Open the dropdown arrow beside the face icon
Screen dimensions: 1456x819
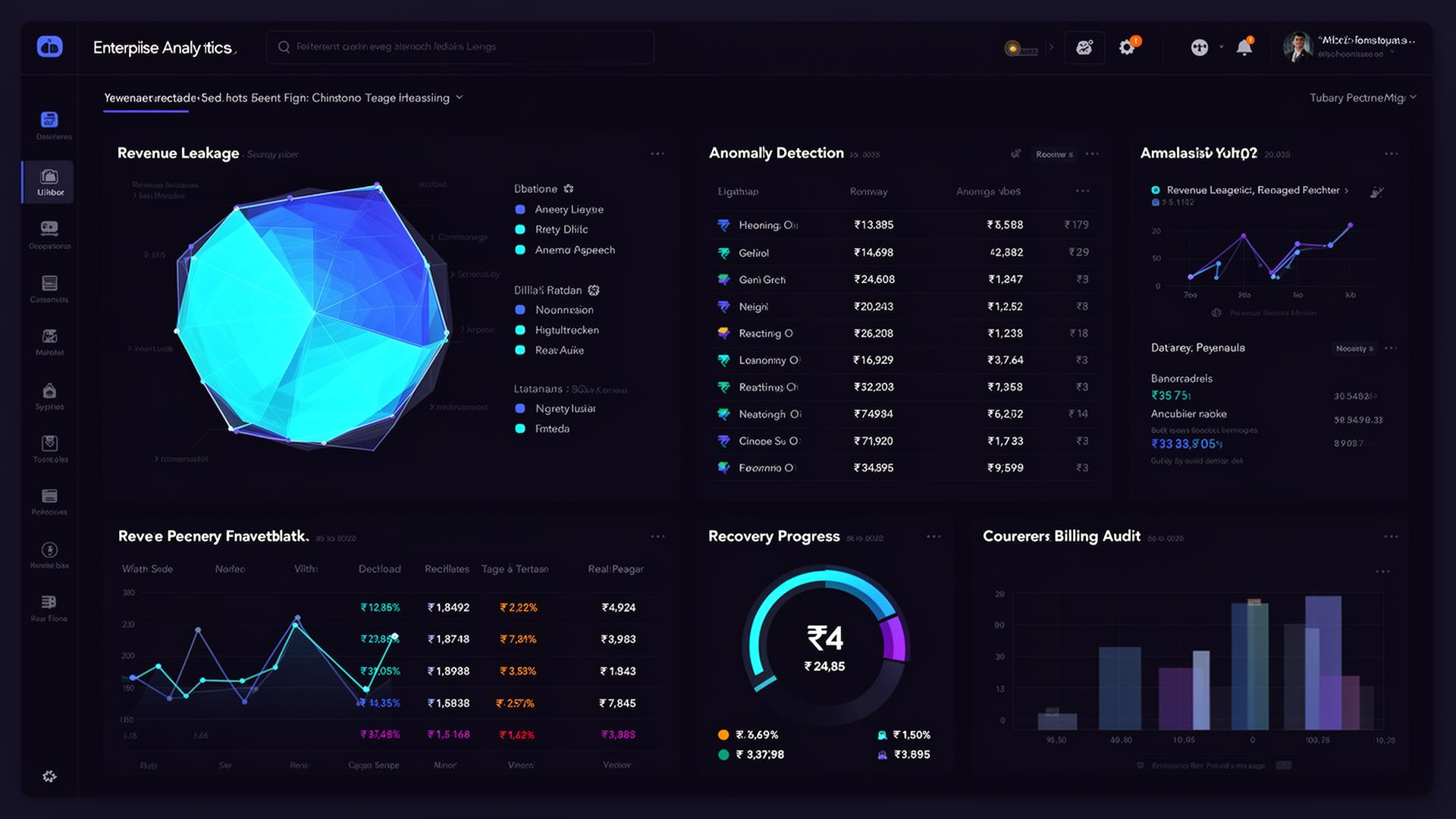pyautogui.click(x=1221, y=47)
